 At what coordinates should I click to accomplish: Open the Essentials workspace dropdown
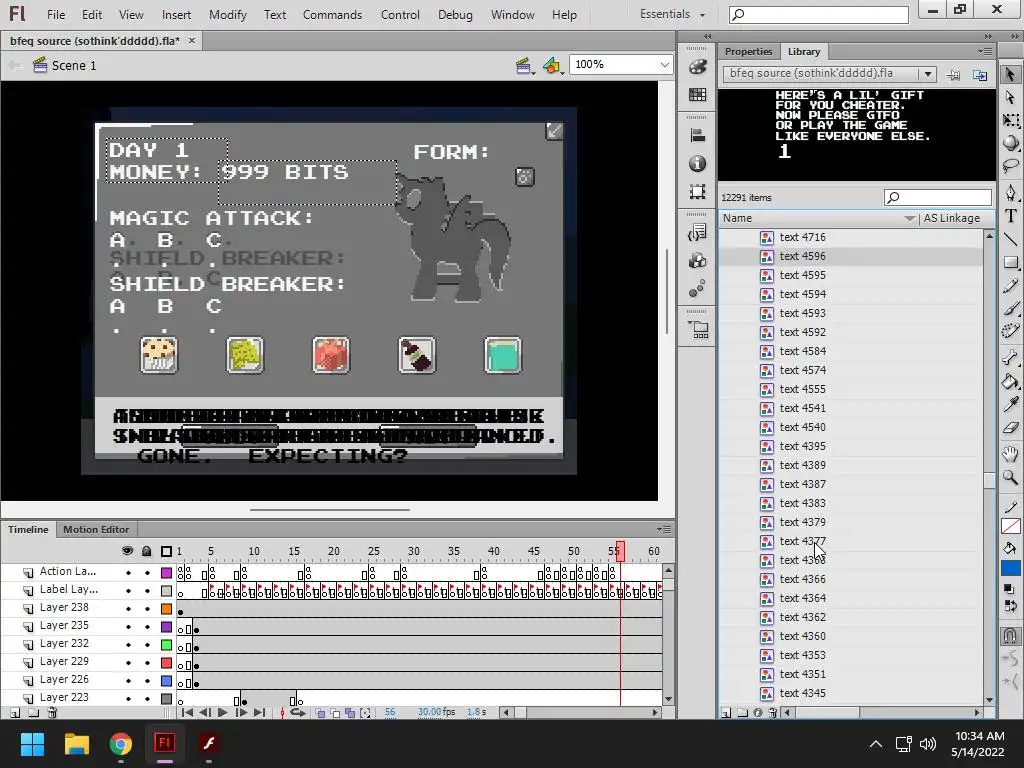pyautogui.click(x=672, y=14)
